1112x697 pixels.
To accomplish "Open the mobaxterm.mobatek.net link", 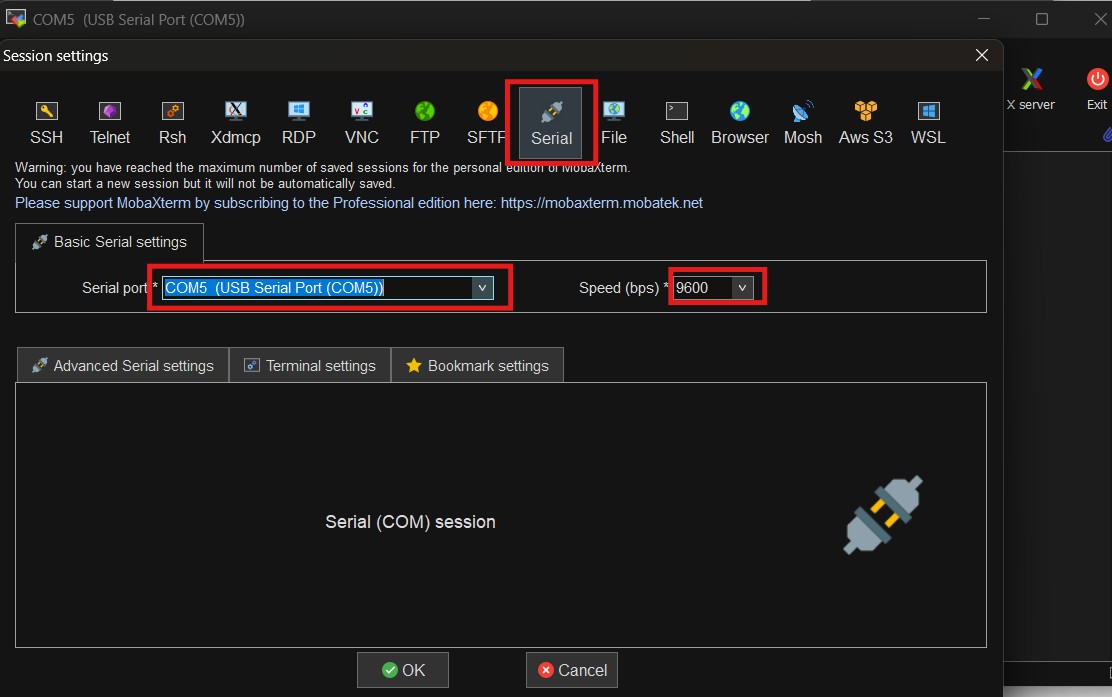I will coord(601,203).
